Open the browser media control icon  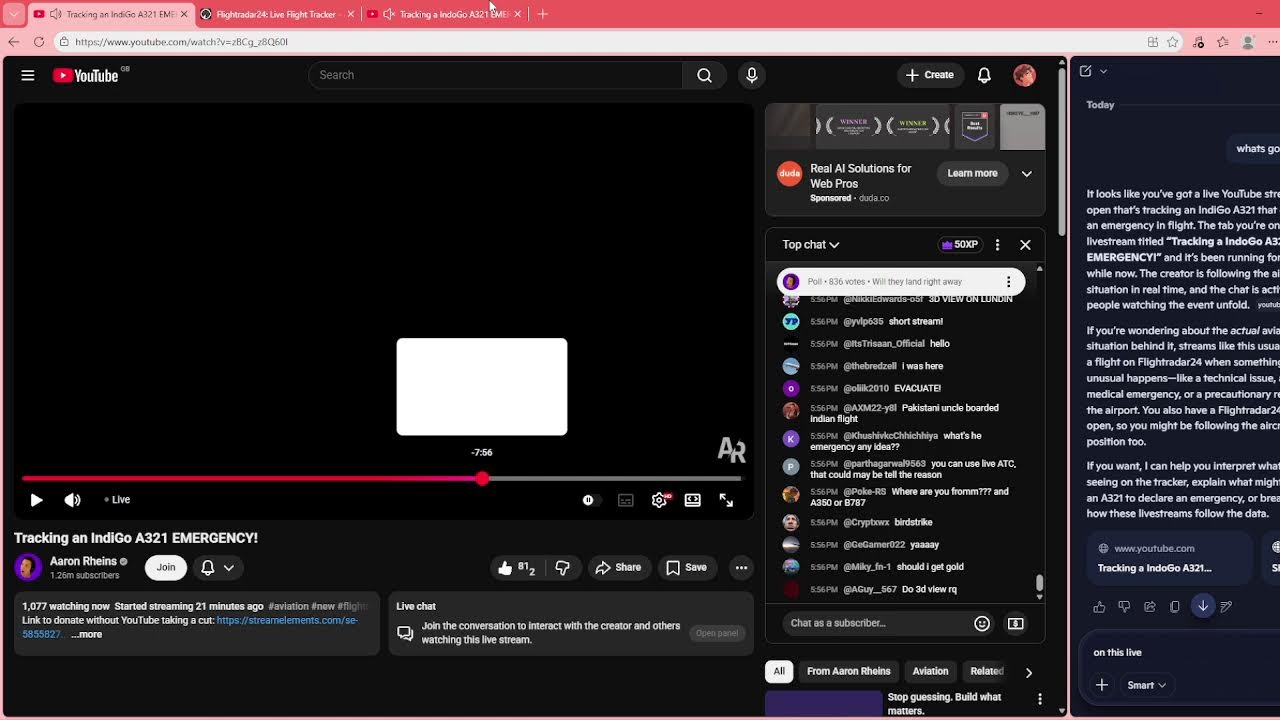pyautogui.click(x=1198, y=42)
